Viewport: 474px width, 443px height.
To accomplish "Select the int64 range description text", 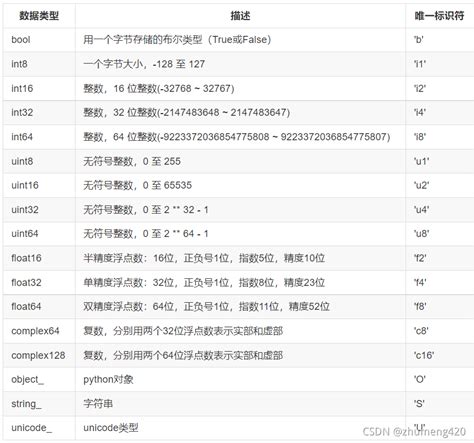I will (237, 137).
